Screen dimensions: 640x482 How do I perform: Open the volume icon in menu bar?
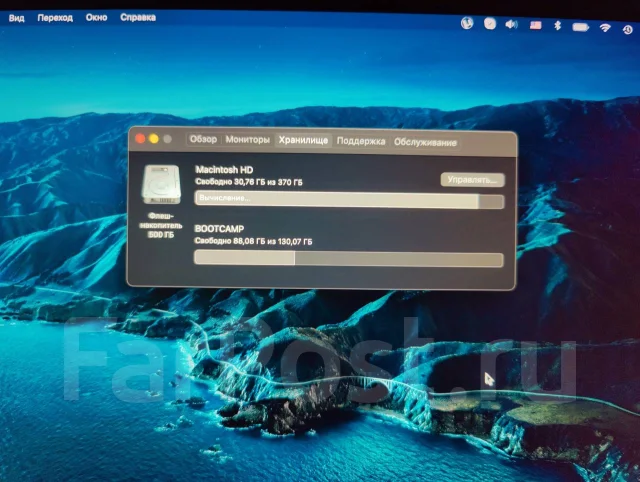coord(511,24)
